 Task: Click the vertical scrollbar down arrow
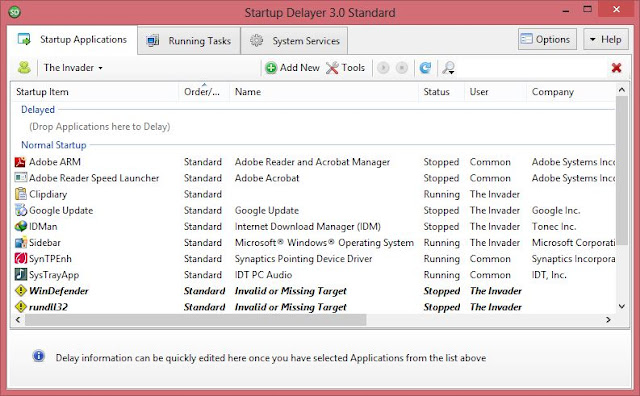point(622,306)
